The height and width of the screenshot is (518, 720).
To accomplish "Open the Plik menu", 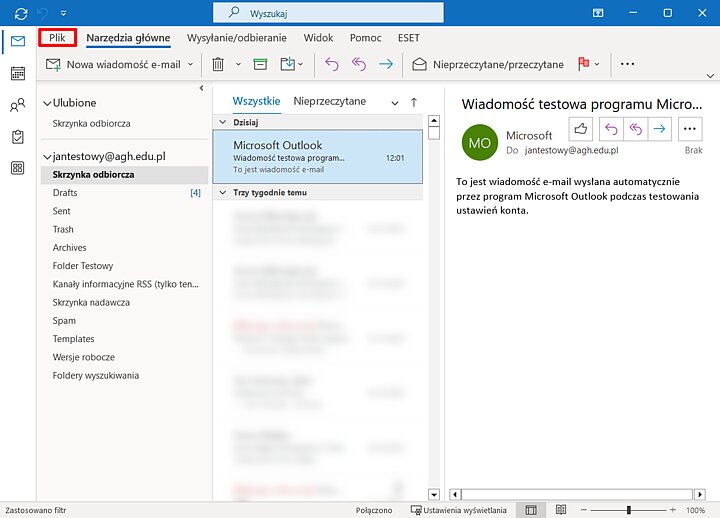I will click(57, 38).
